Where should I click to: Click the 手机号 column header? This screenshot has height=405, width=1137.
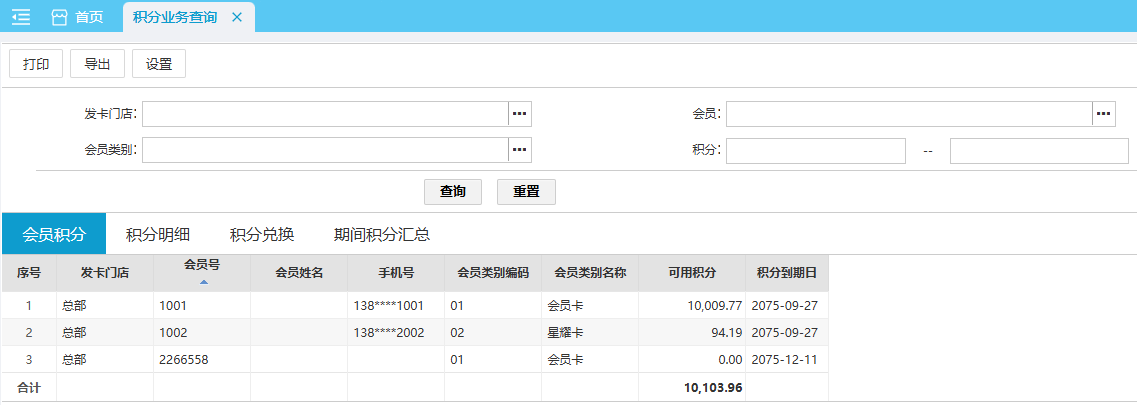[397, 273]
